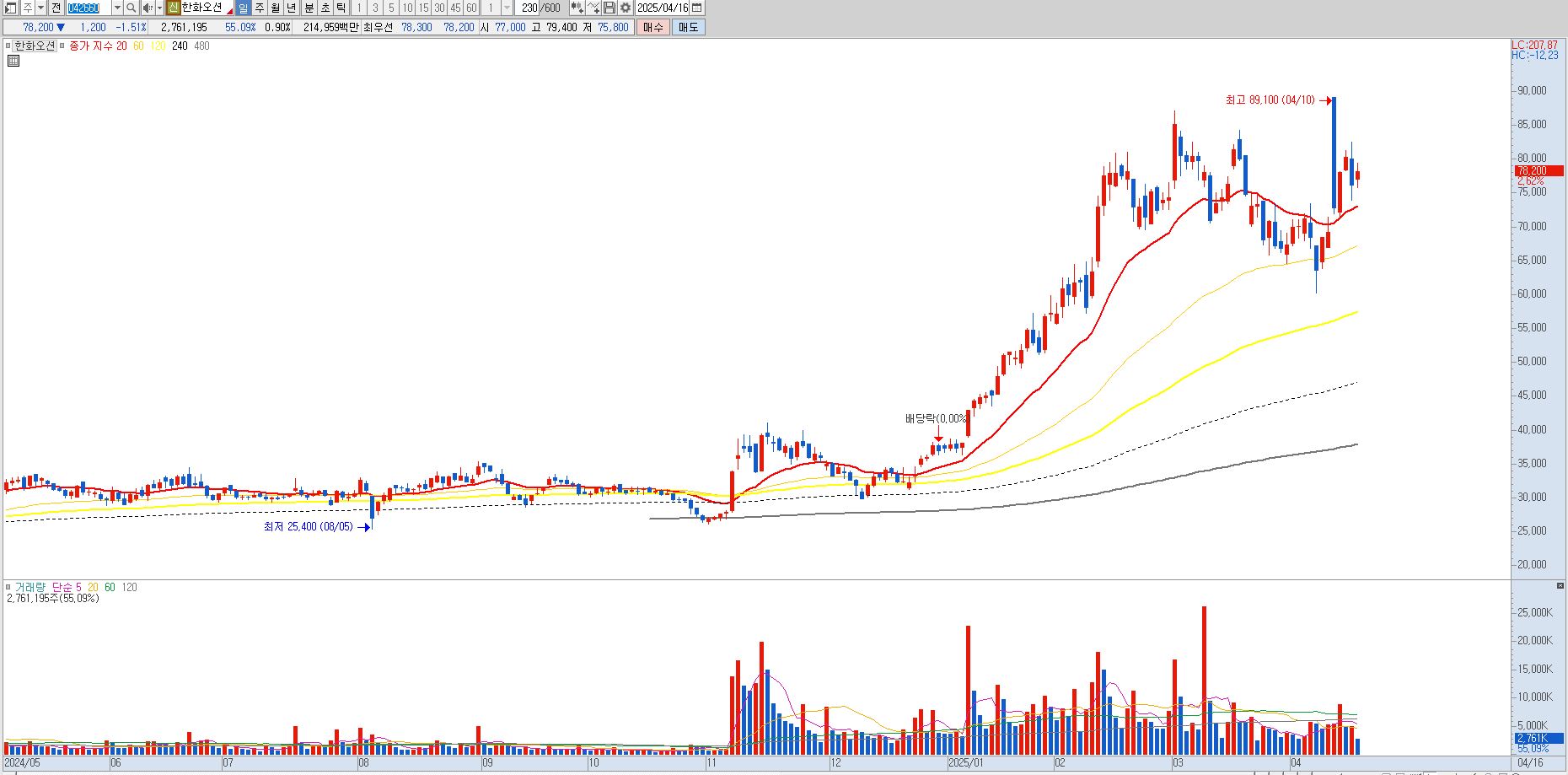Click the volume panel collapse corner button
The image size is (1568, 775).
coord(1560,585)
